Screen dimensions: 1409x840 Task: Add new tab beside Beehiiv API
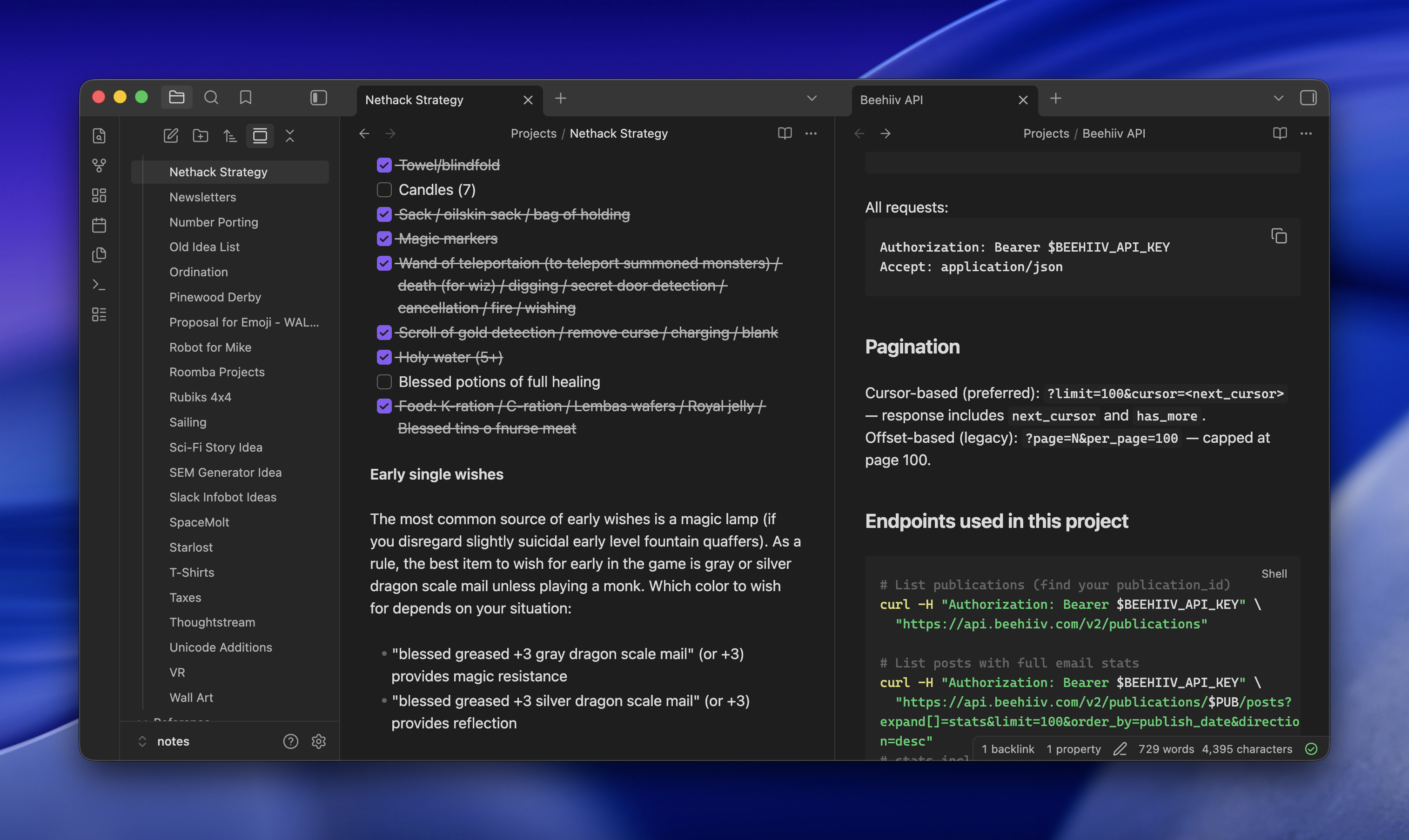pos(1056,98)
